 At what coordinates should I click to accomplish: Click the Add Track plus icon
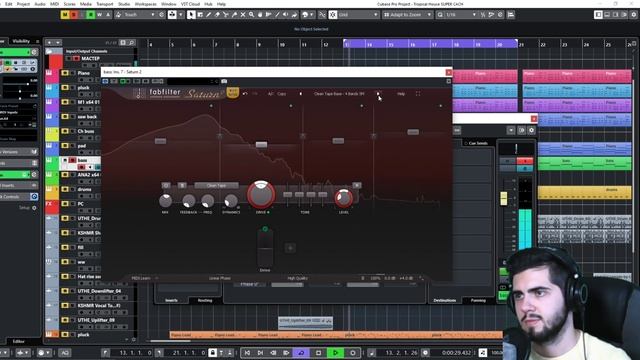49,42
